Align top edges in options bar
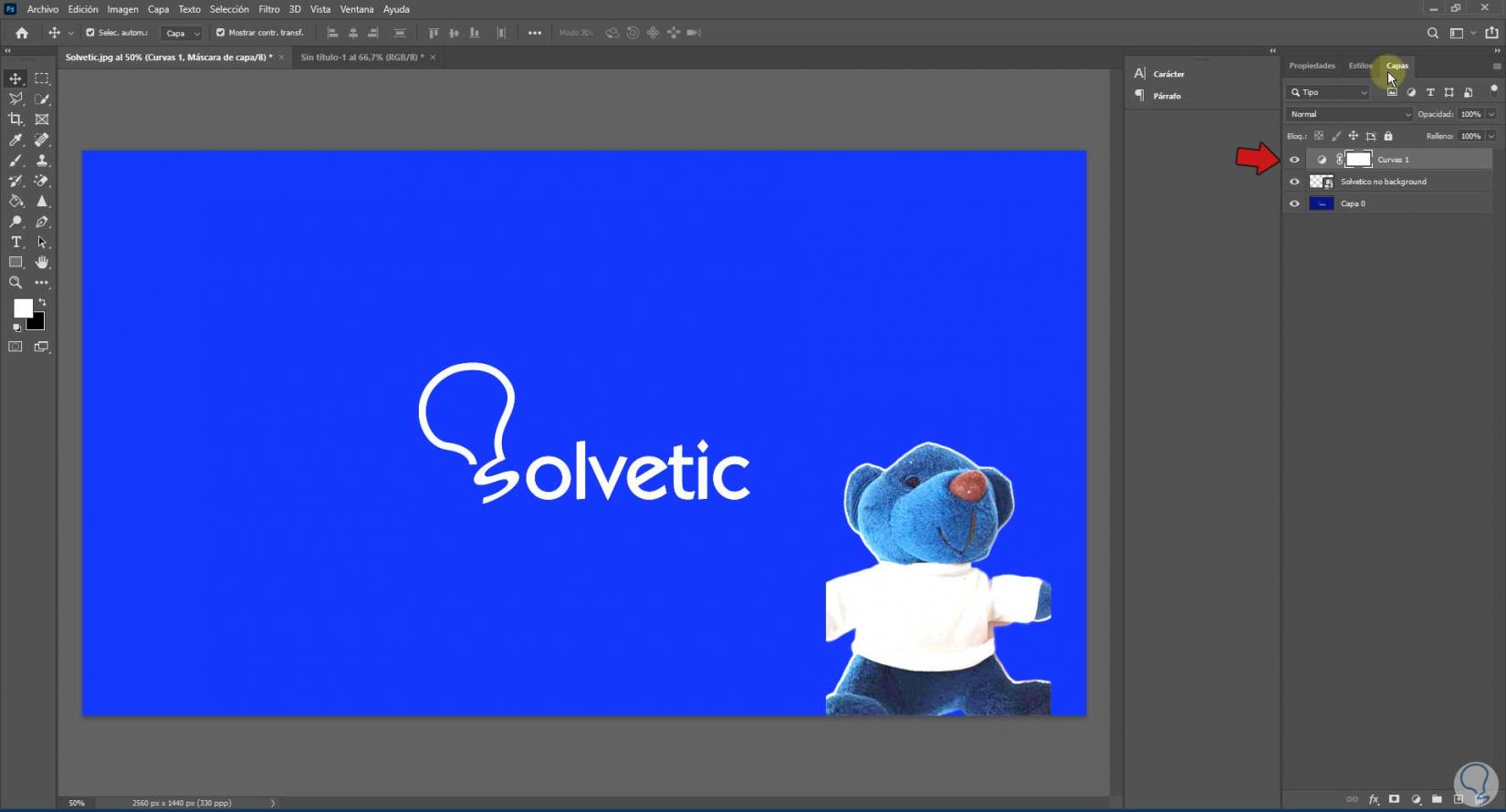The height and width of the screenshot is (812, 1506). coord(434,33)
